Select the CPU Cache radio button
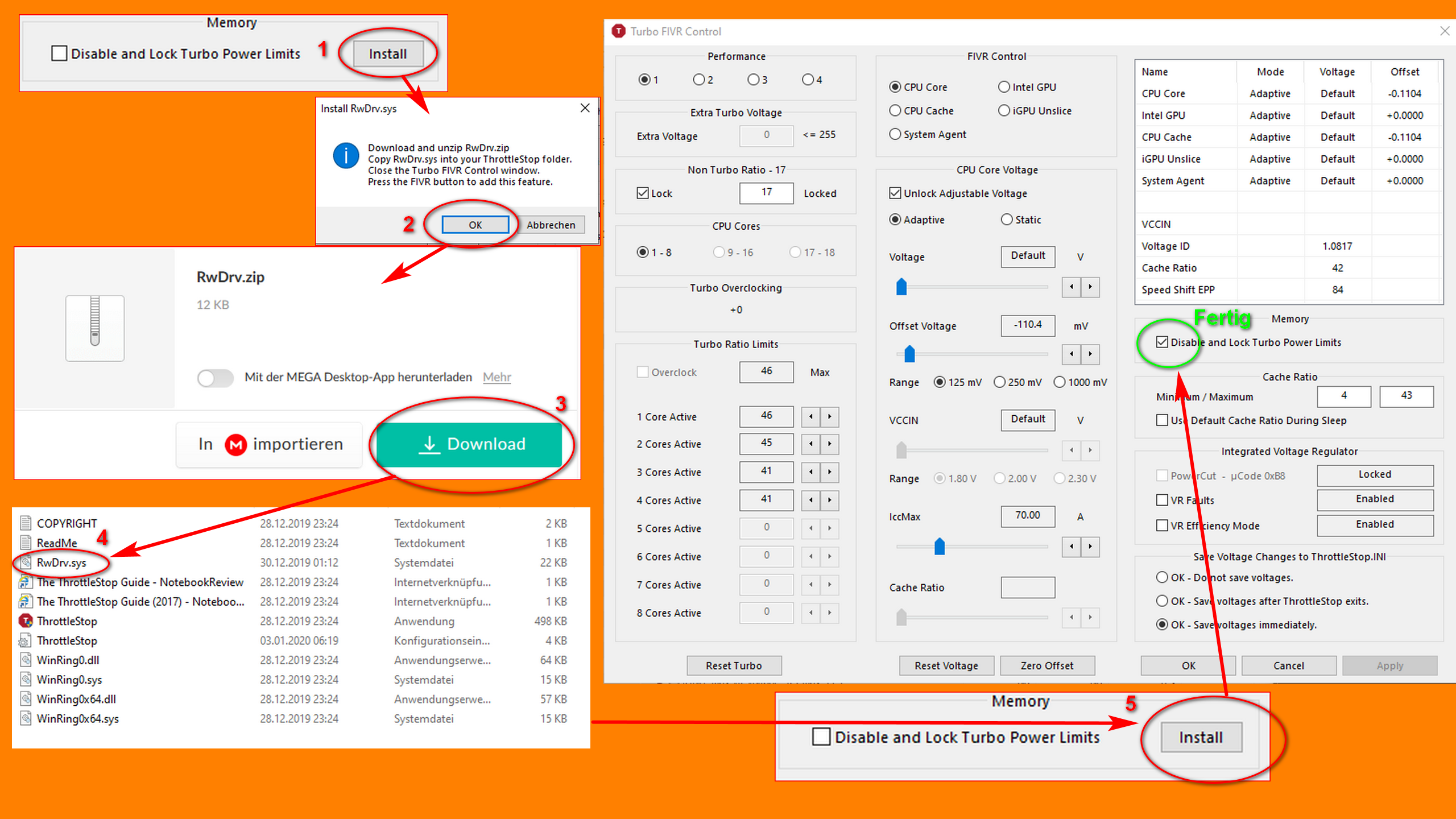The image size is (1456, 819). pos(895,111)
